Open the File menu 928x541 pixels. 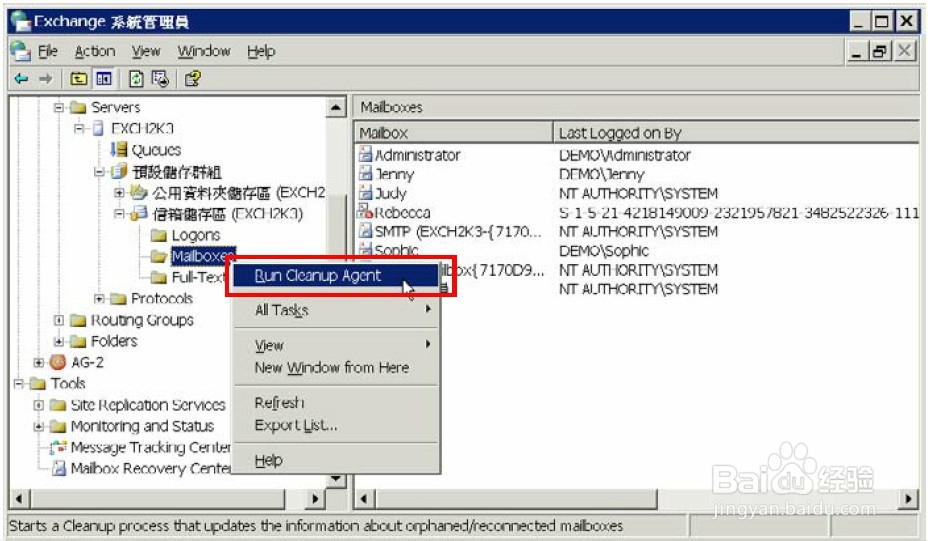coord(47,51)
